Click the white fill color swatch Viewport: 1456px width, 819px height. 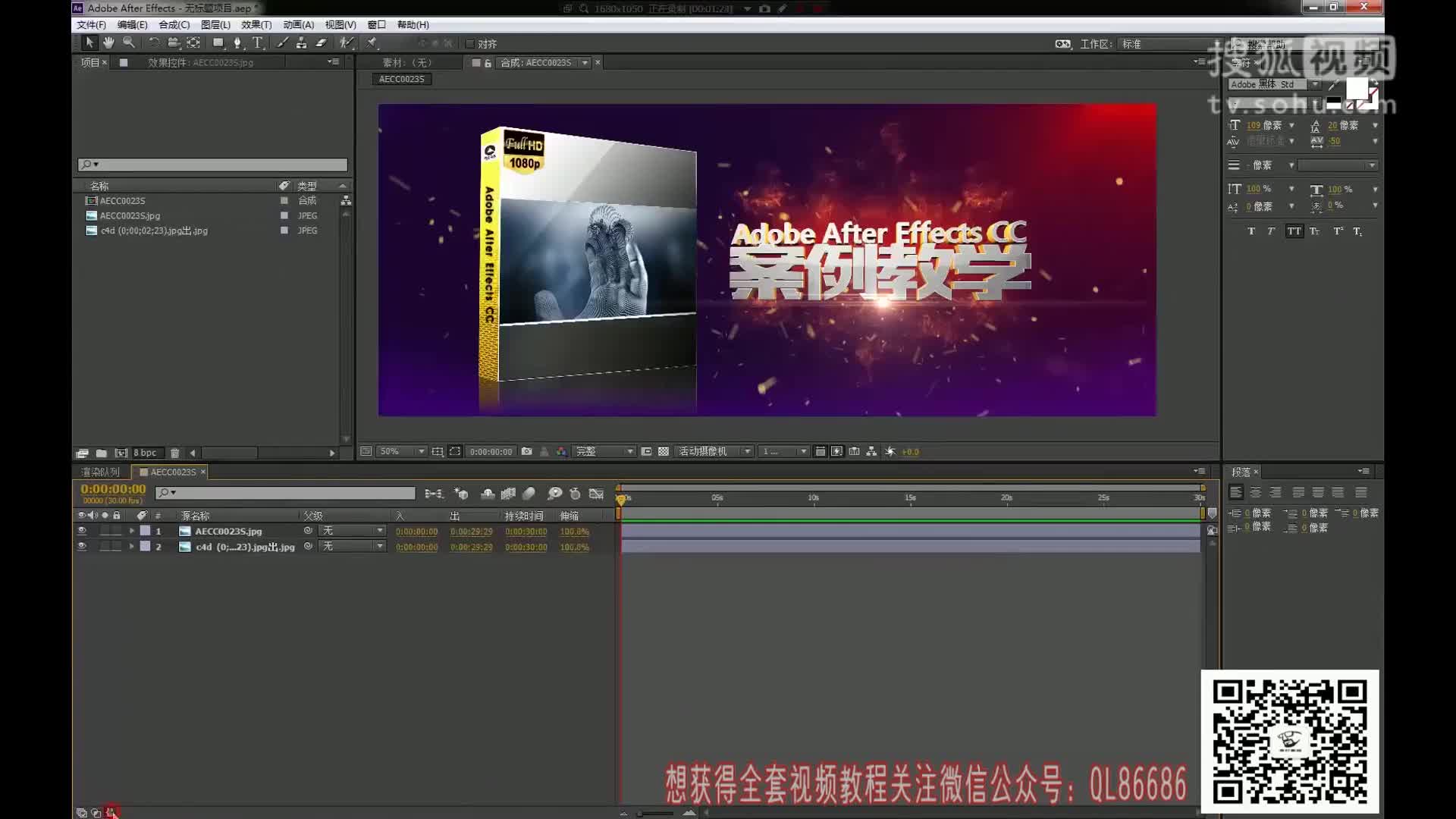coord(1357,88)
